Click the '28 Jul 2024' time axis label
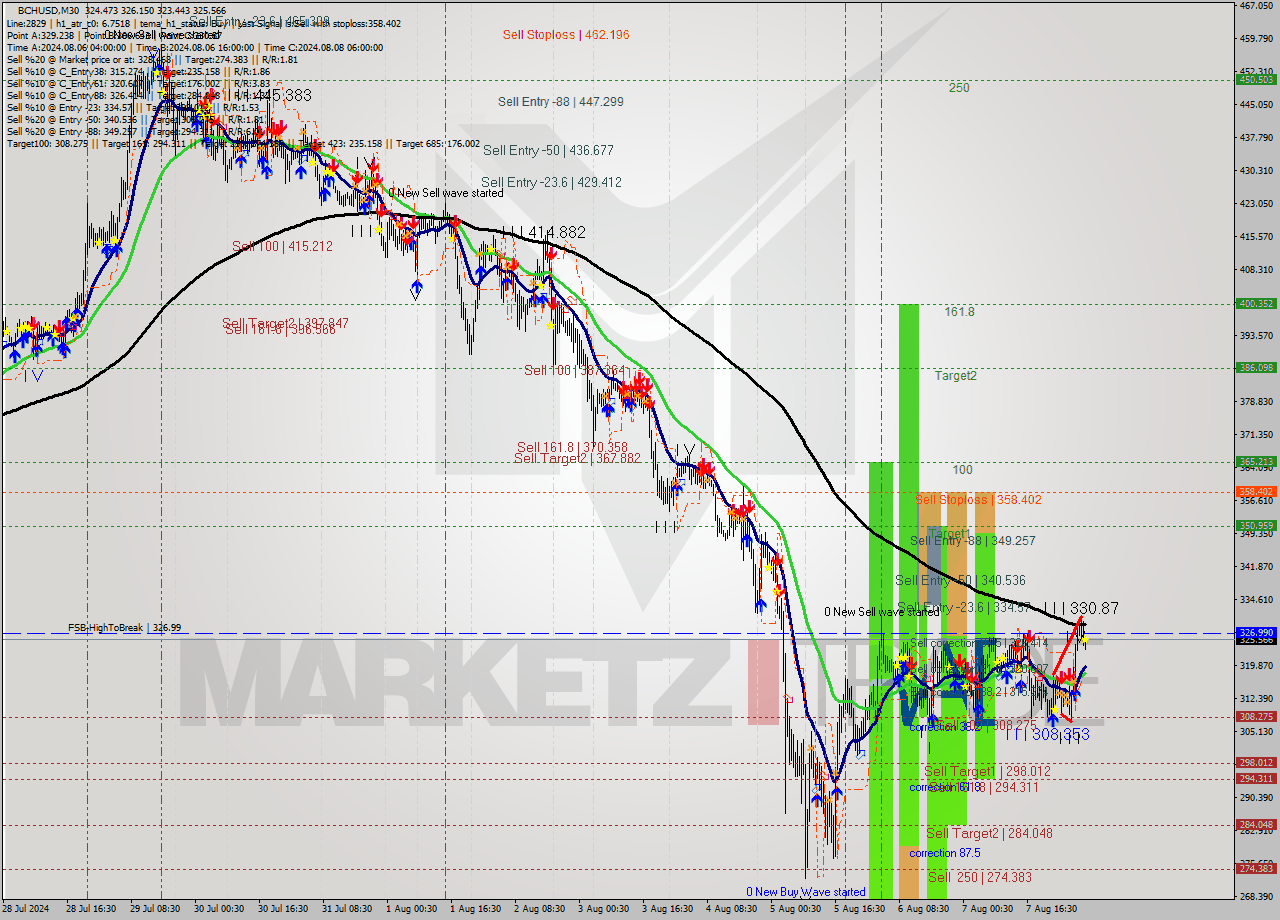The width and height of the screenshot is (1280, 920). [x=27, y=909]
